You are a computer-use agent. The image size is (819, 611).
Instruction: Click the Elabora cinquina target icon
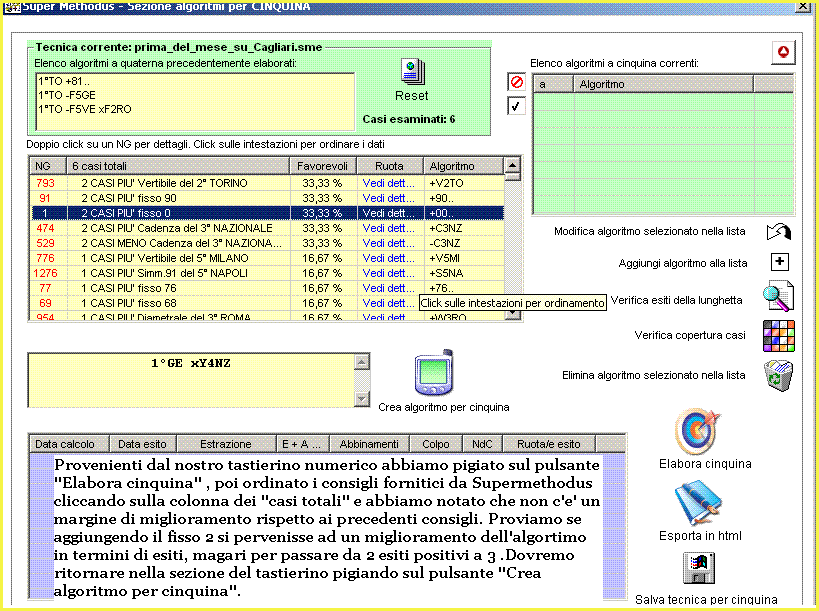tap(697, 431)
